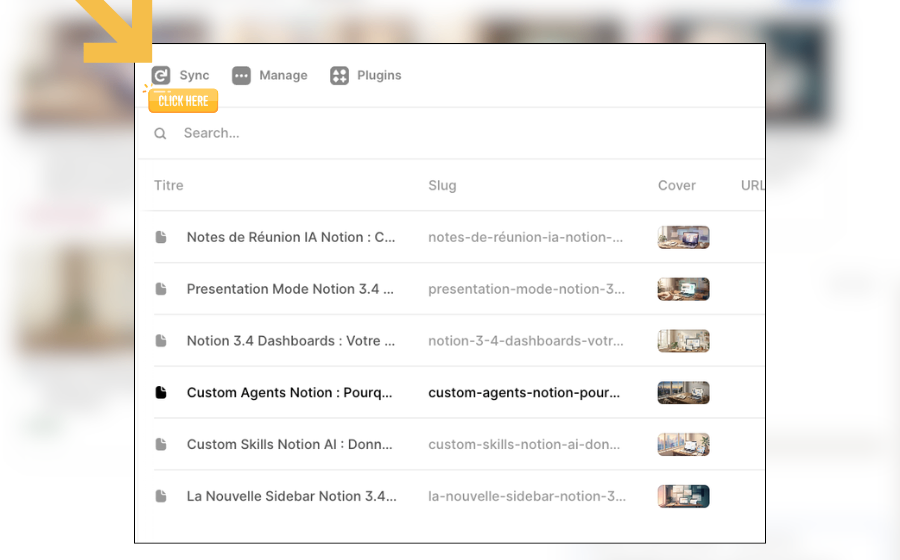Click slug presentation-mode-notion-3
Screen dimensions: 900x560
click(526, 289)
